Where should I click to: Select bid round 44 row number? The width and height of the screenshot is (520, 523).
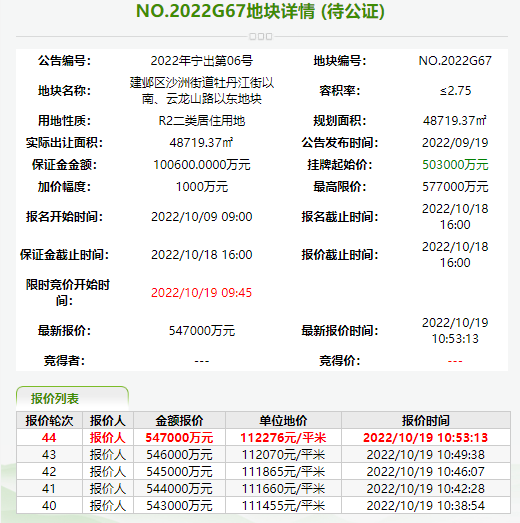coord(49,438)
